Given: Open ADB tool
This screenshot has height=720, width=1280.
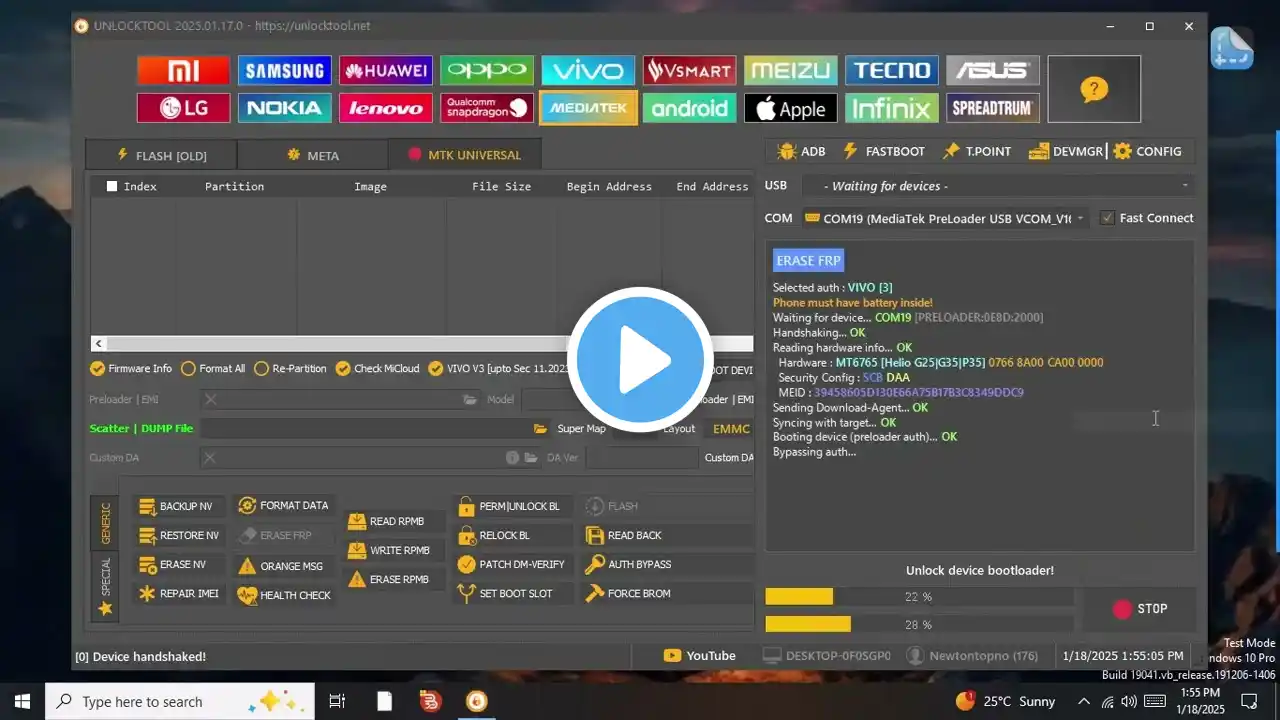Looking at the screenshot, I should 801,151.
